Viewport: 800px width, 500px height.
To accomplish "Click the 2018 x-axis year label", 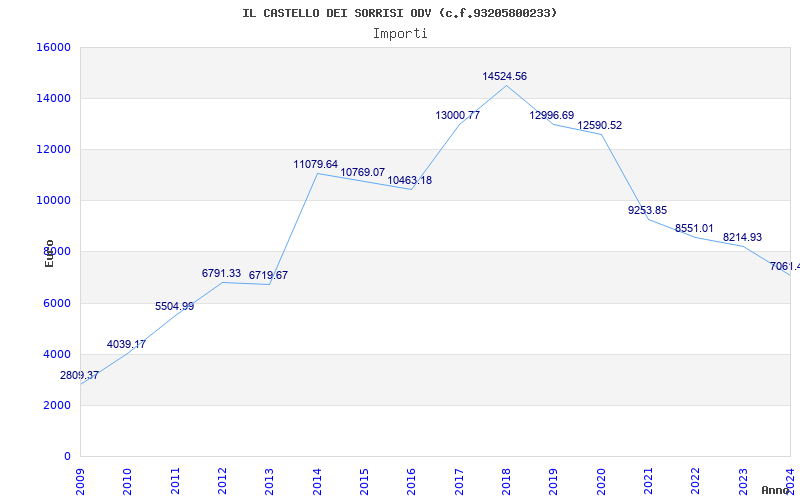I will [x=506, y=481].
